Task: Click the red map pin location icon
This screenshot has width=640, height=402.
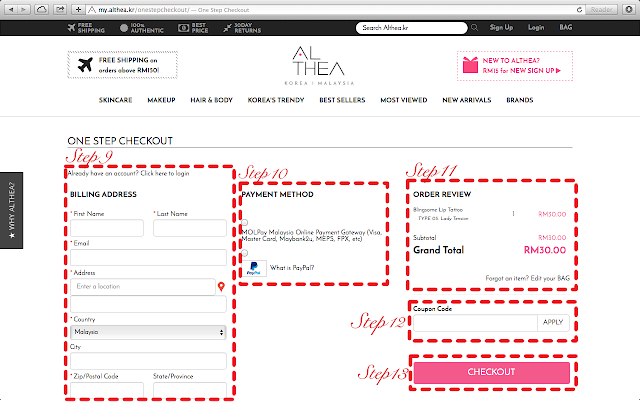Action: click(x=221, y=287)
